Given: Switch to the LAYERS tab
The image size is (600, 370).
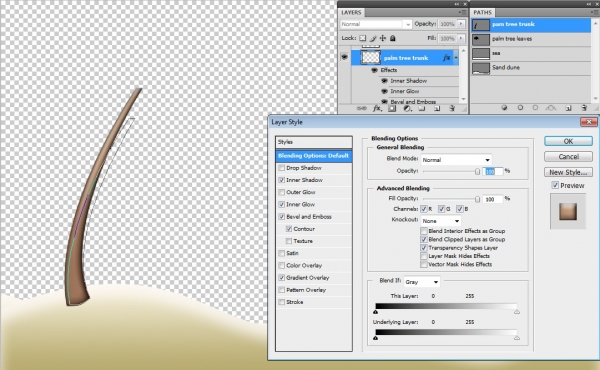Looking at the screenshot, I should coord(351,12).
